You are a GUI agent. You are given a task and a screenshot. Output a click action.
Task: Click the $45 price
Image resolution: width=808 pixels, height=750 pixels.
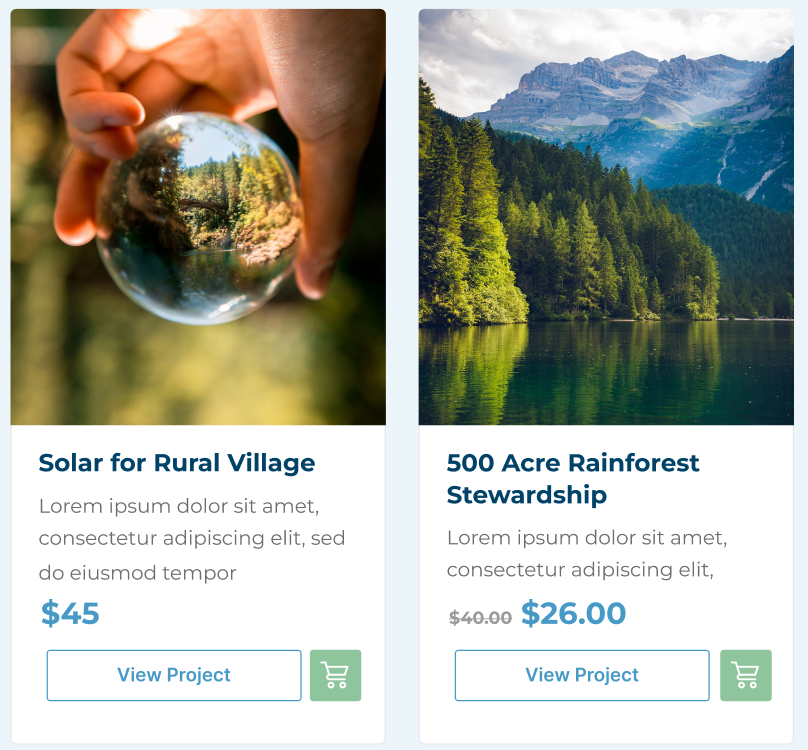pyautogui.click(x=70, y=613)
